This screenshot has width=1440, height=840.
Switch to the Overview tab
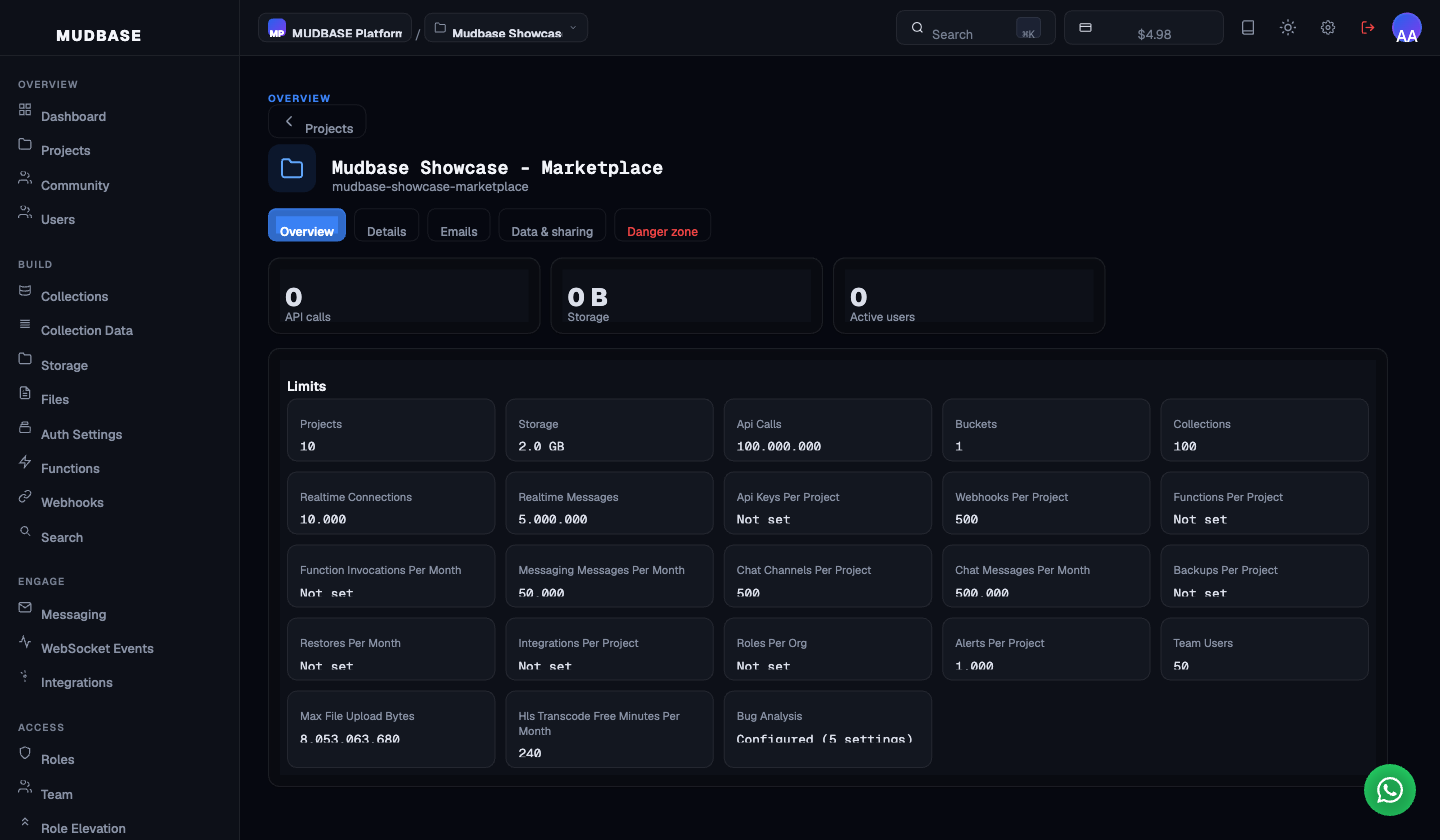(x=307, y=225)
